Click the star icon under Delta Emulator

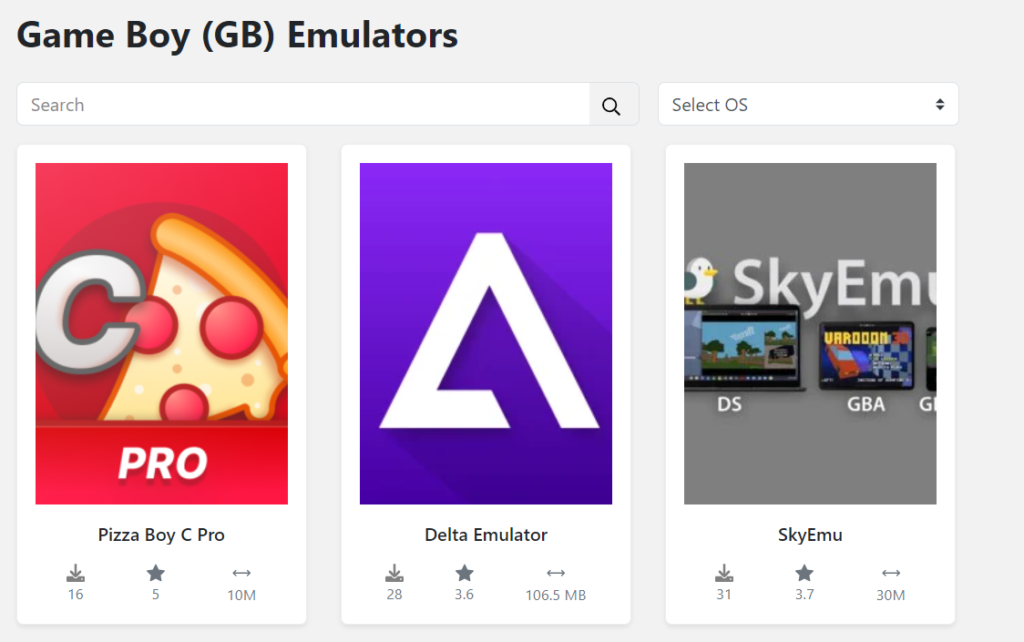click(464, 571)
